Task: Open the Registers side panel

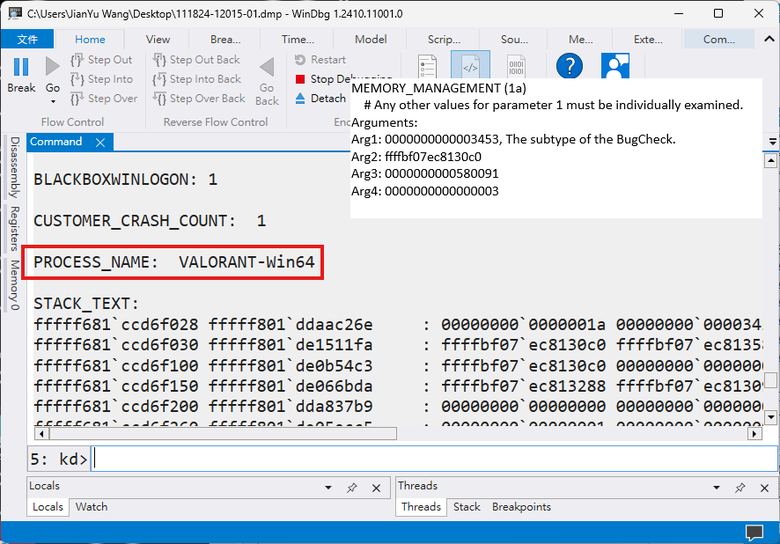Action: 14,229
